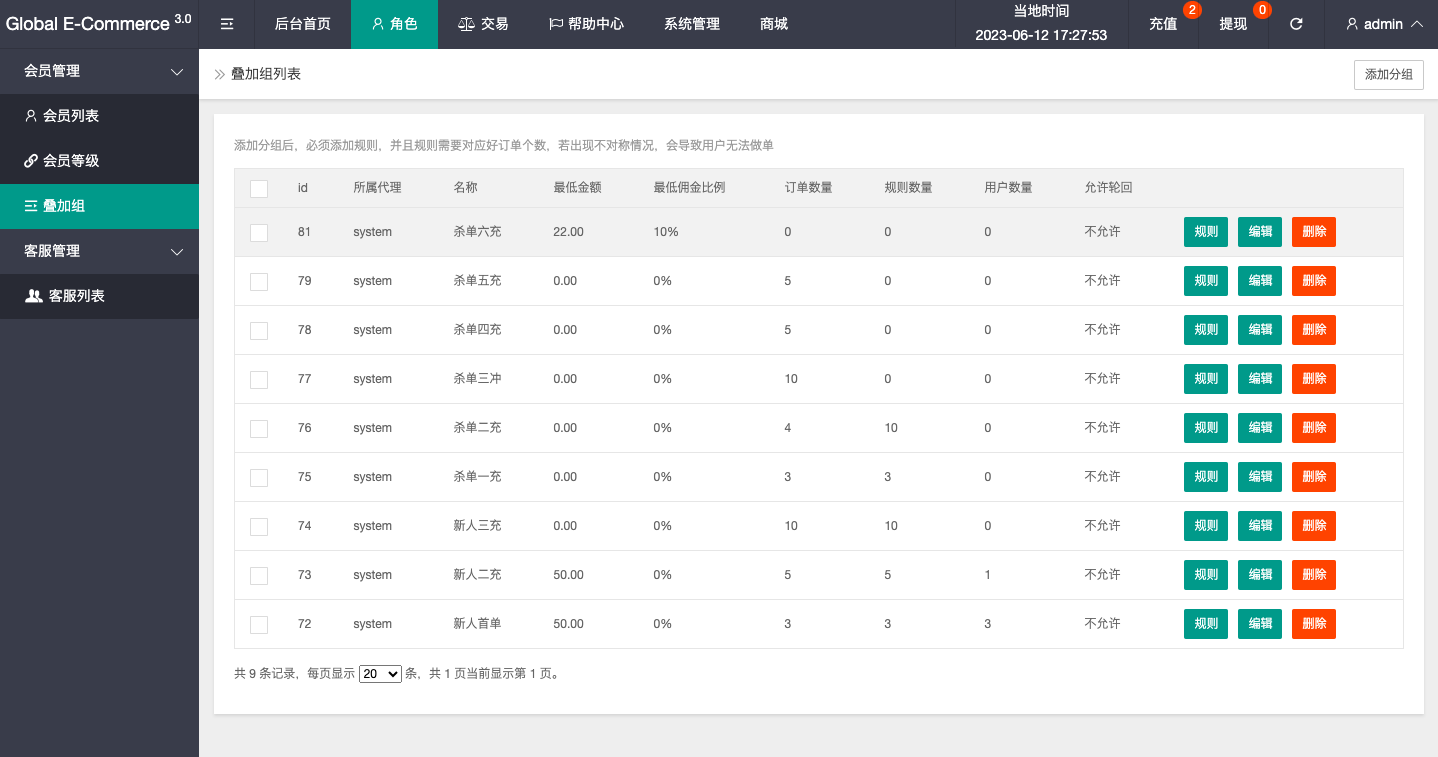Delete the 杀单五充 group
This screenshot has width=1438, height=757.
[1313, 281]
